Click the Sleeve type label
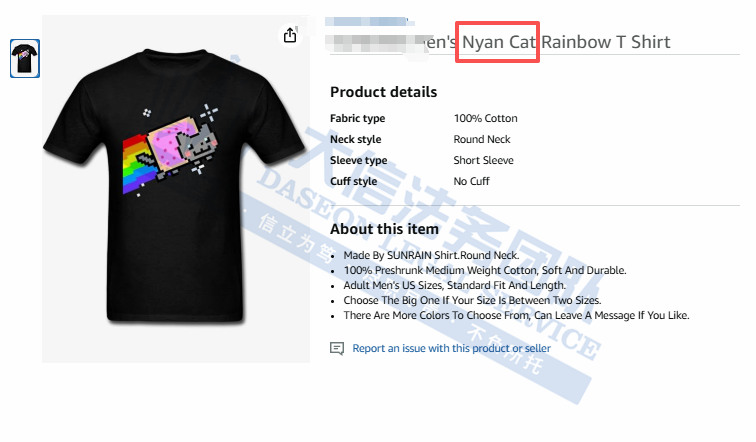756x442 pixels. click(x=358, y=160)
